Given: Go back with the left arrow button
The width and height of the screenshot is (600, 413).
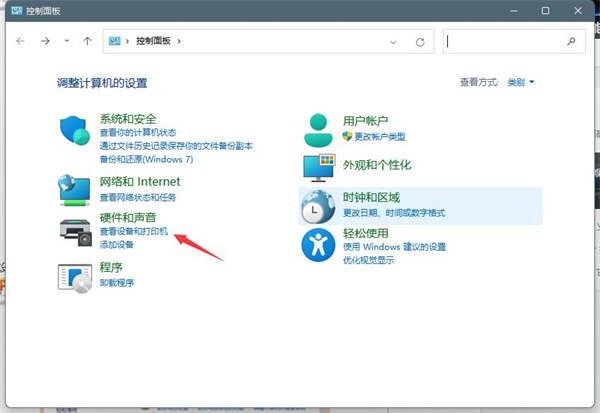Looking at the screenshot, I should [x=22, y=41].
